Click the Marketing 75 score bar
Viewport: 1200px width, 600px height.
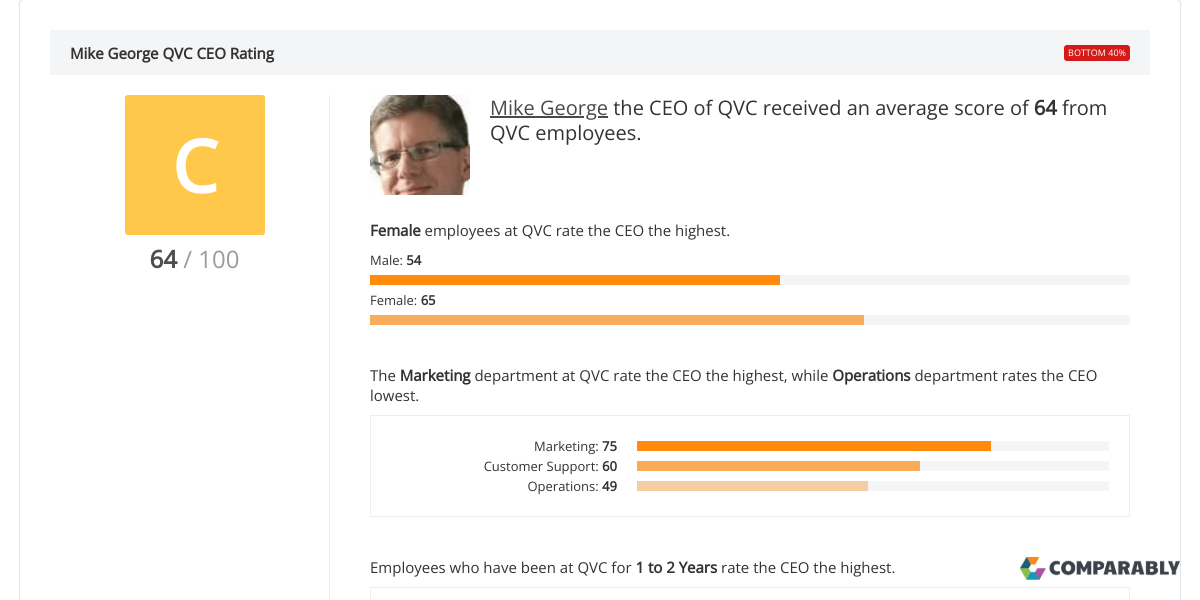click(873, 446)
